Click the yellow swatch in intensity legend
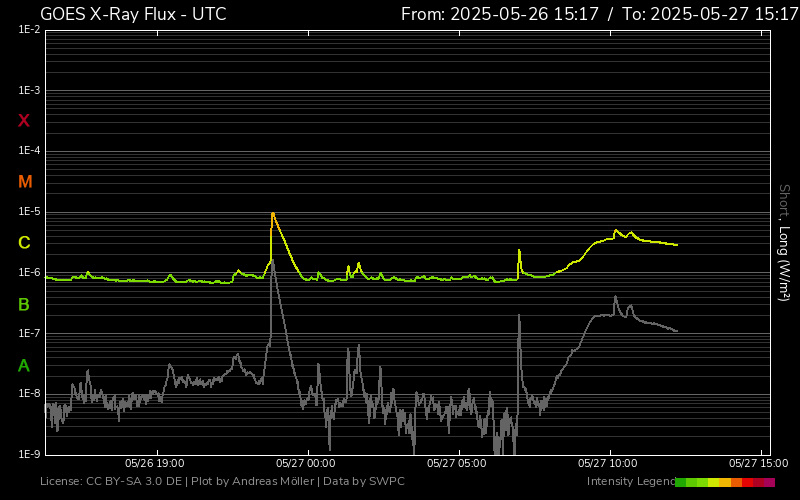 pyautogui.click(x=714, y=482)
